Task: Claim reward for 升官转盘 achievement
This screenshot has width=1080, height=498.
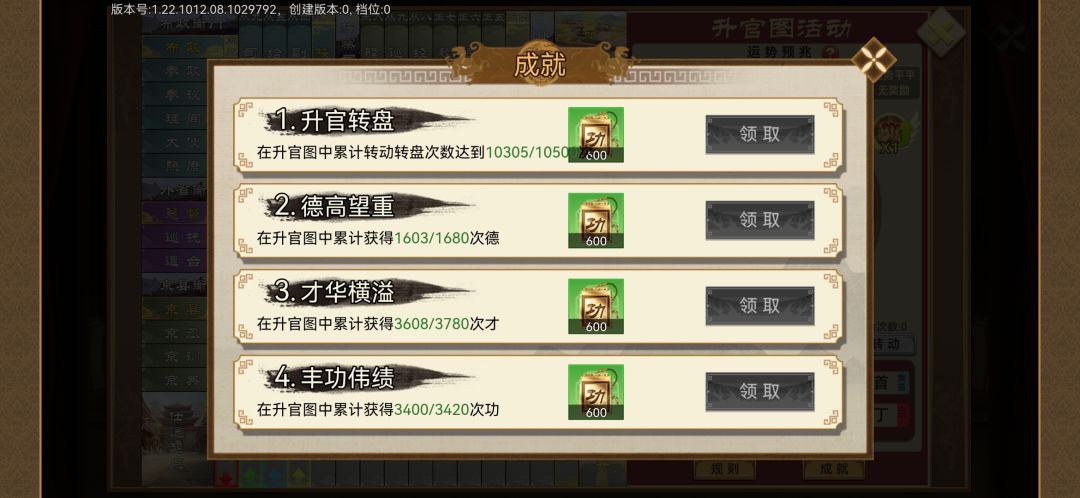Action: (760, 134)
